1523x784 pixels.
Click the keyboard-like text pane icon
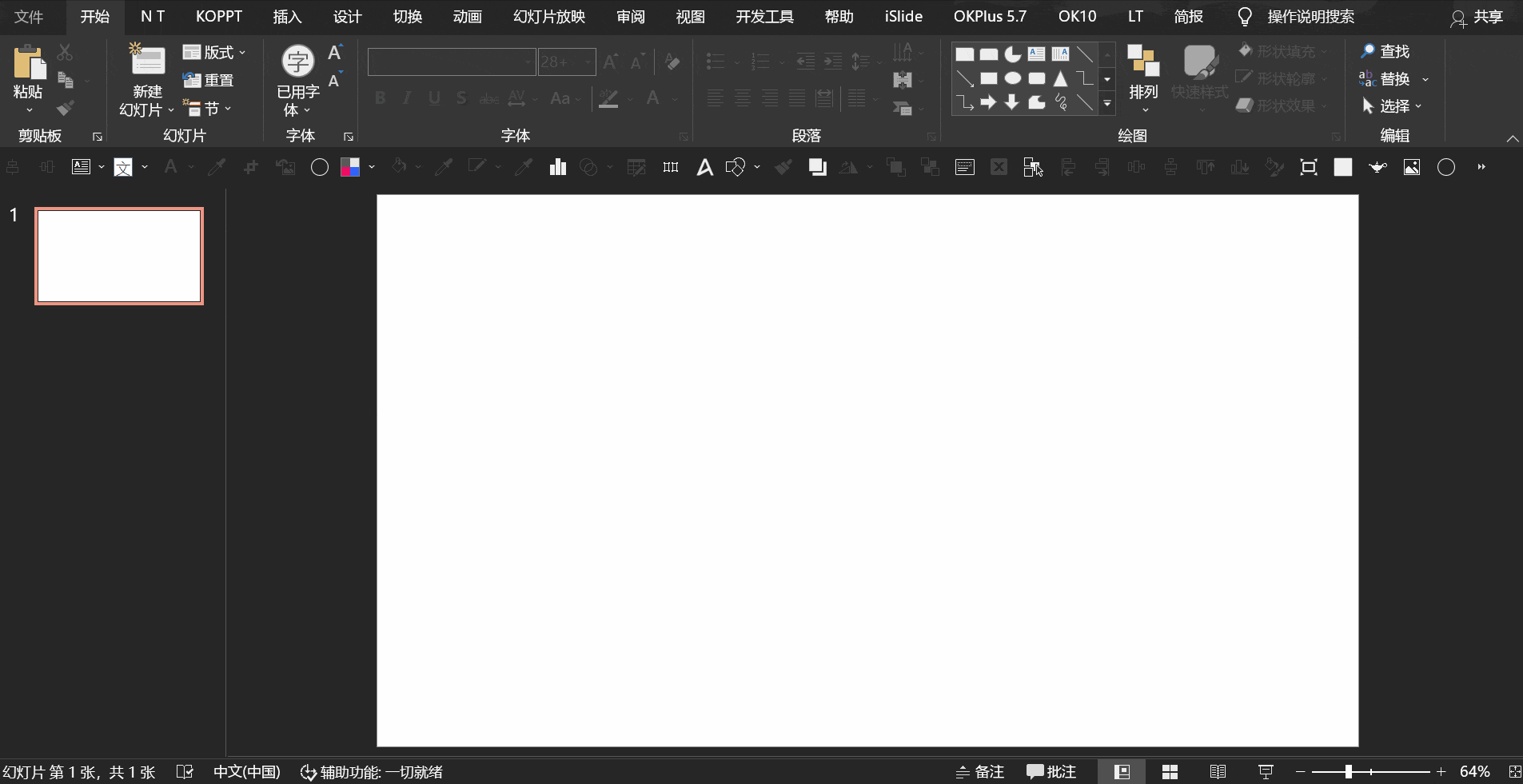point(965,167)
